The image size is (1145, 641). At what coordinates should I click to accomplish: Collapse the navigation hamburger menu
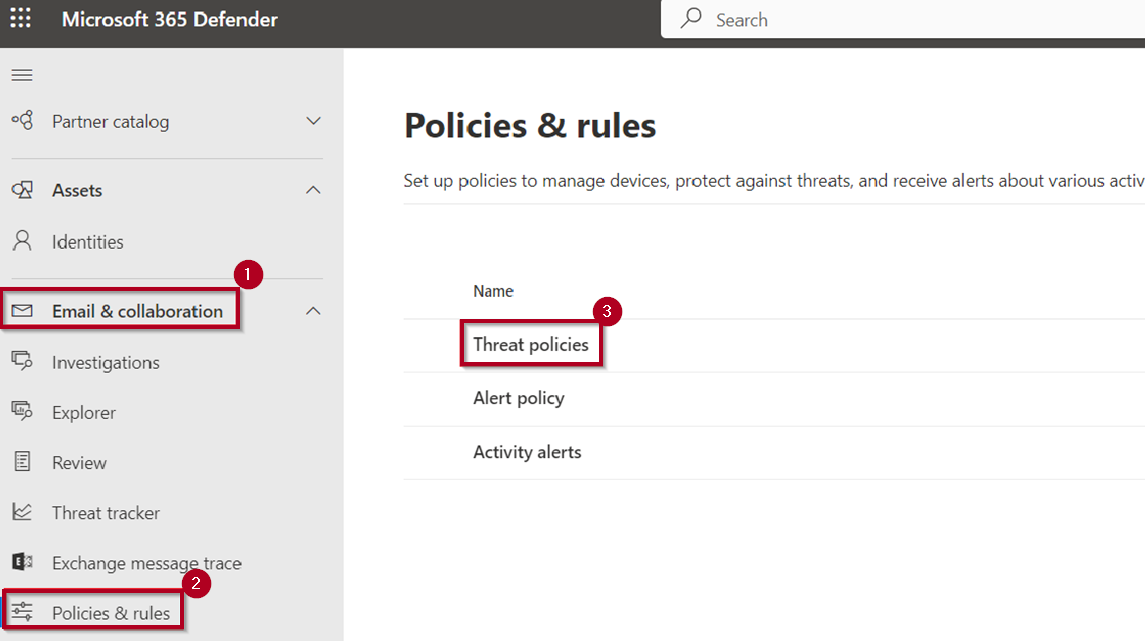[x=21, y=75]
